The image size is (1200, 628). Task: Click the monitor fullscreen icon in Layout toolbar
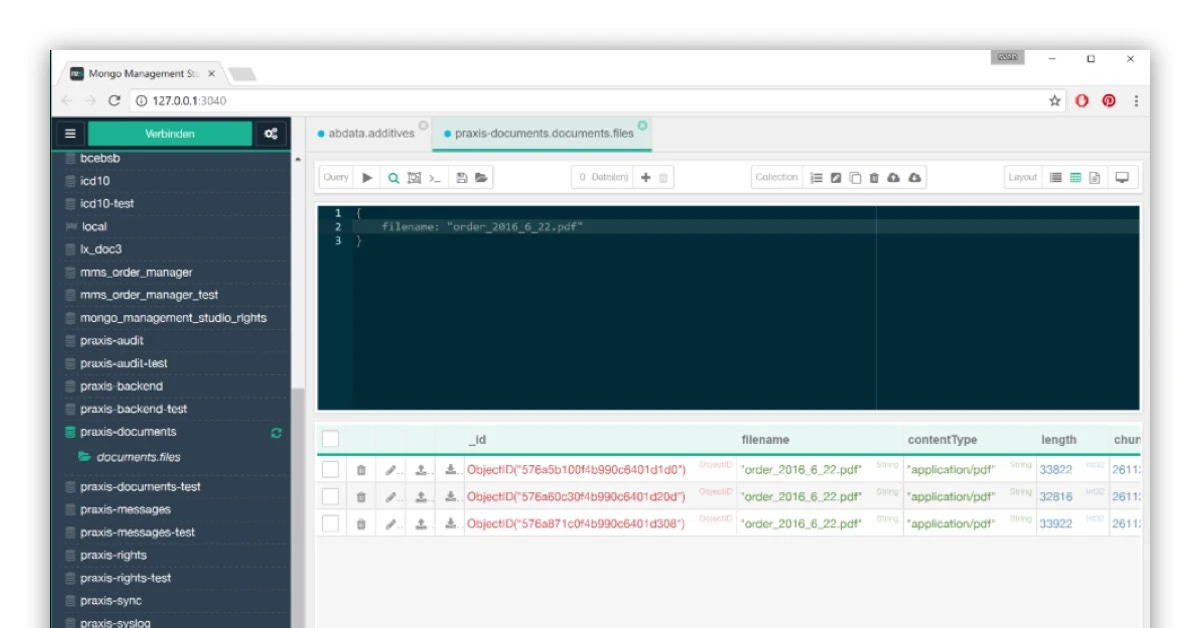pos(1122,178)
